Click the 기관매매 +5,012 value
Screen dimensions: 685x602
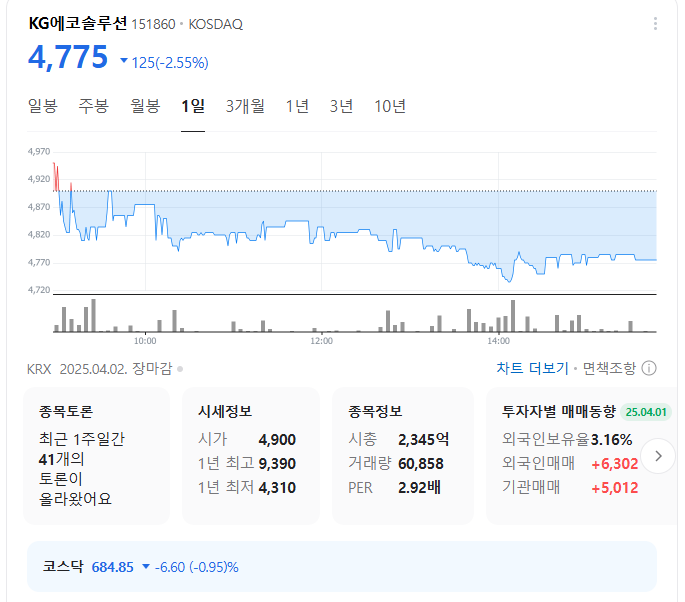(x=615, y=487)
